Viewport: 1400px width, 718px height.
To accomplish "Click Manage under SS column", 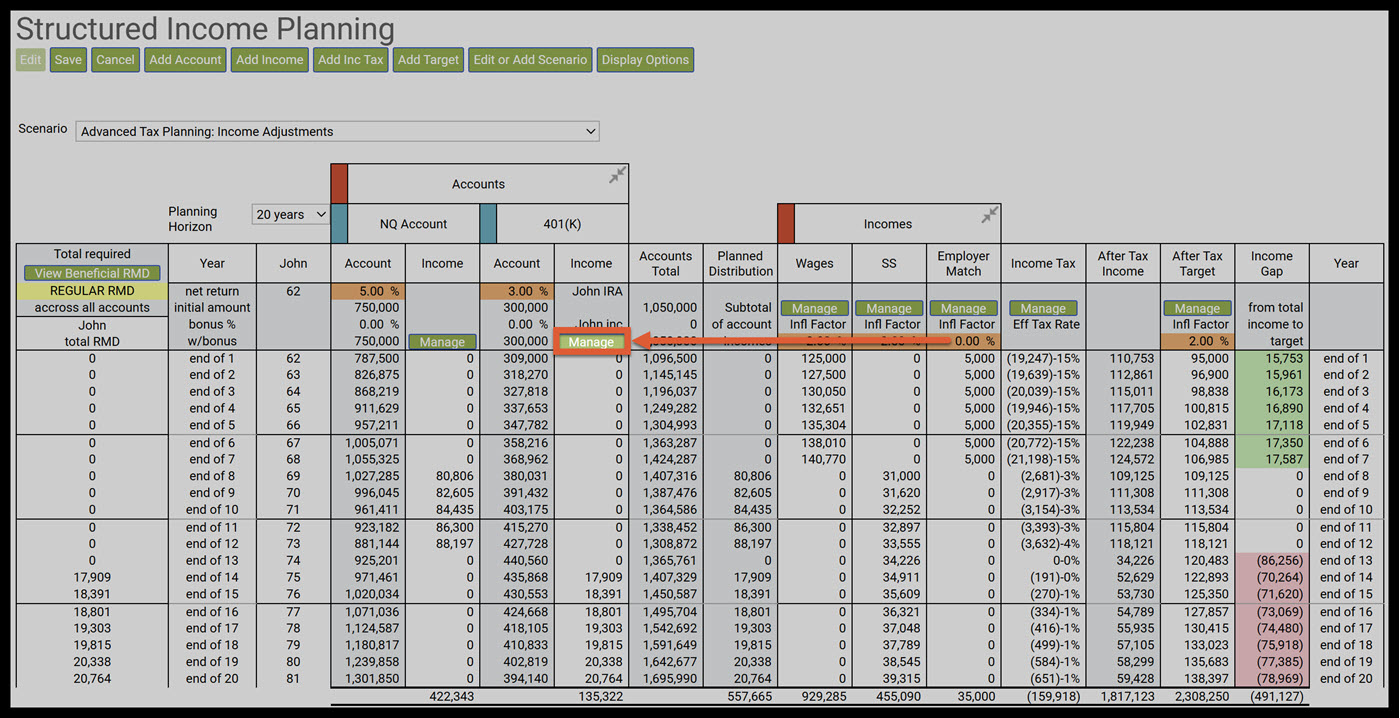I will [889, 309].
